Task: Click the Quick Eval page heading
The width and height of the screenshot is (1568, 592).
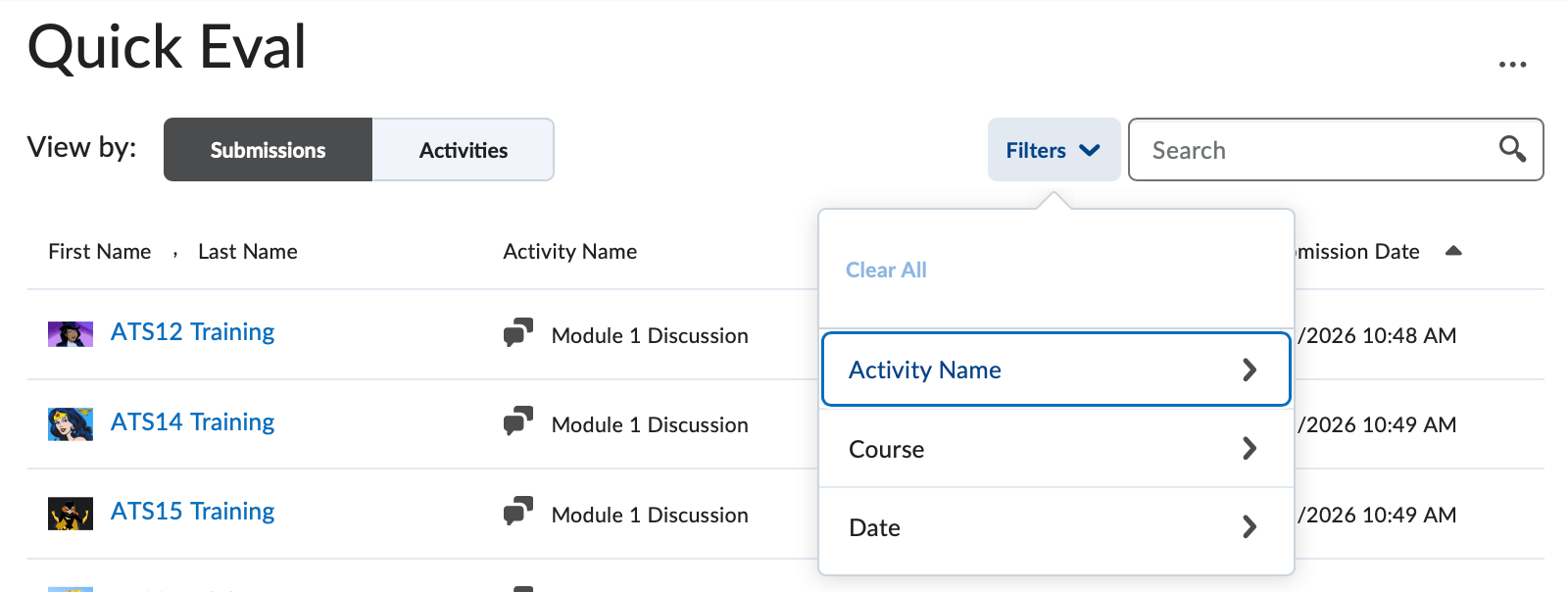Action: click(167, 47)
